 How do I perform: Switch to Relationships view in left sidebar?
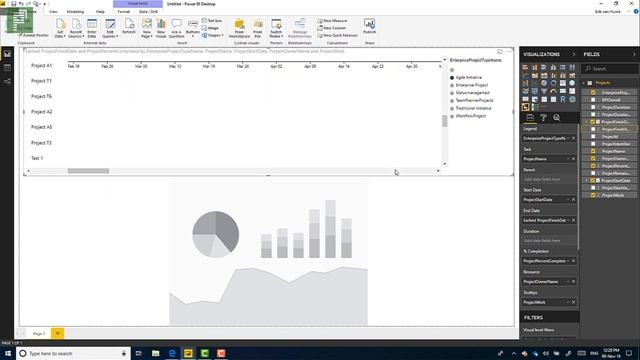(7, 81)
